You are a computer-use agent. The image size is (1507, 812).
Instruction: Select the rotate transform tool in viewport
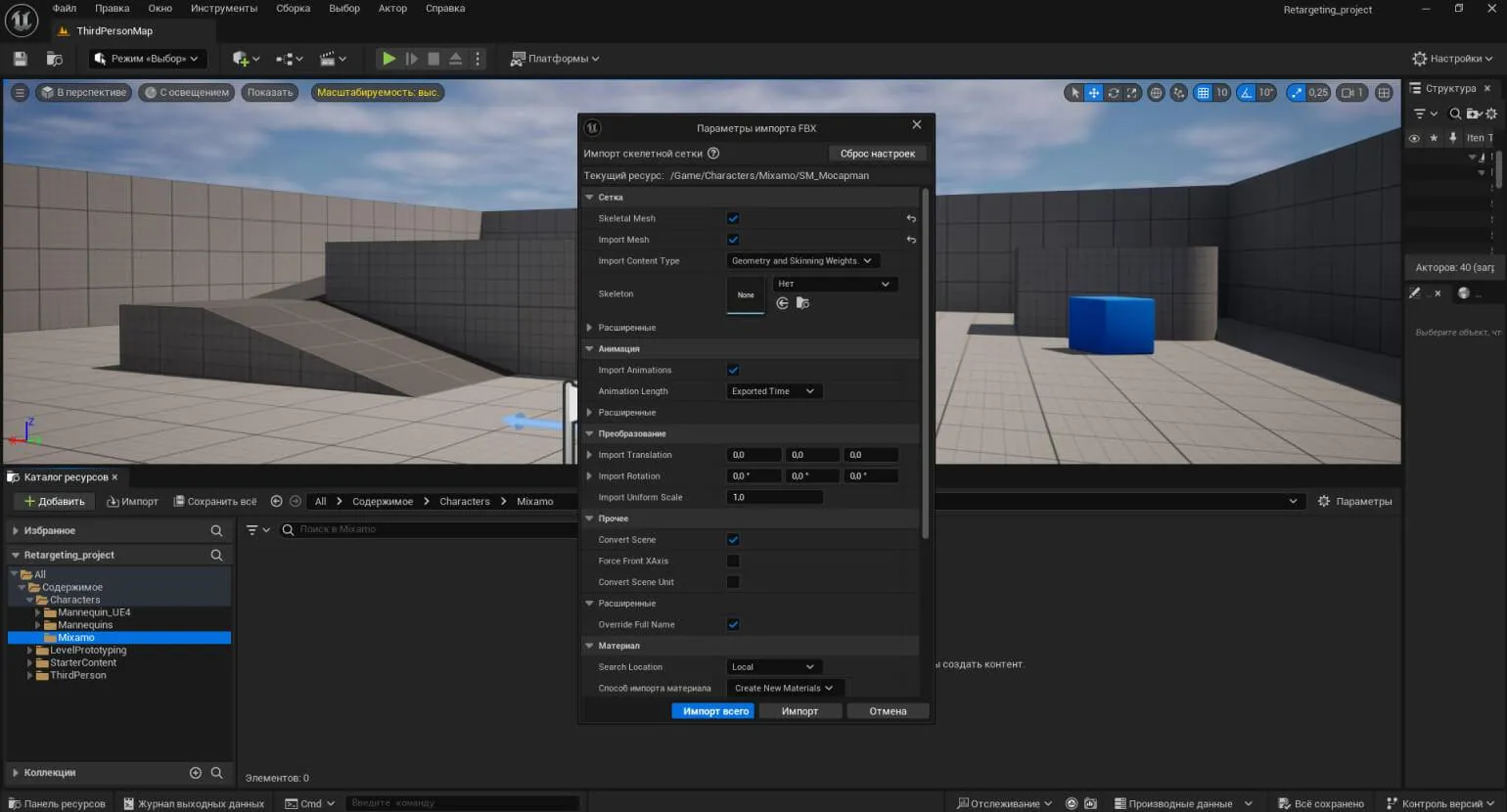tap(1113, 93)
